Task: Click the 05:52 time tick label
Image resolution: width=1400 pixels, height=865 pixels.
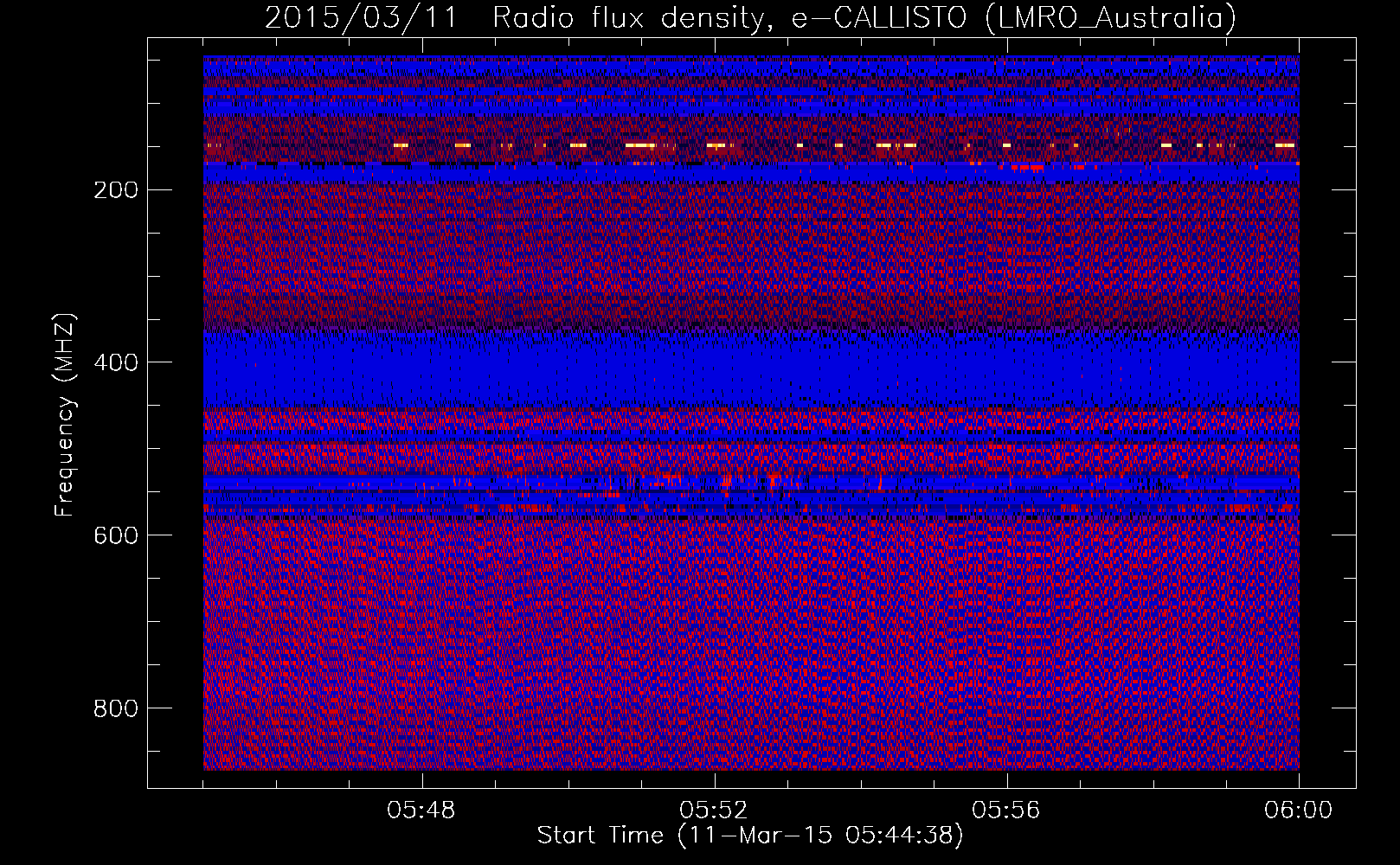Action: [714, 811]
